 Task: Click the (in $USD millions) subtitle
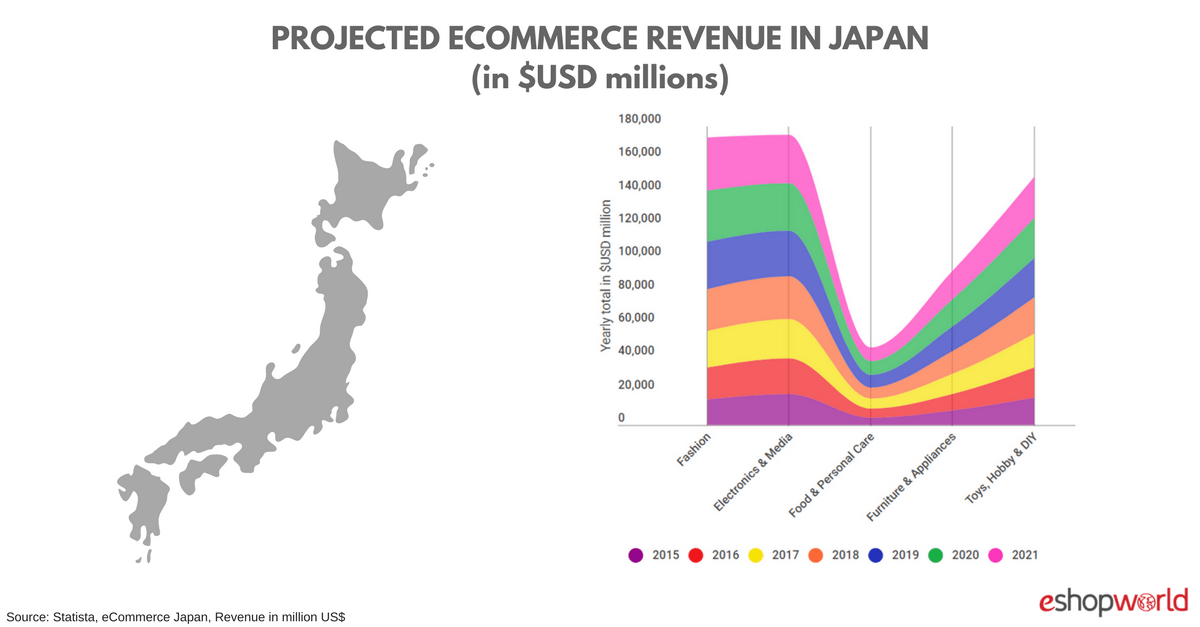(x=600, y=79)
